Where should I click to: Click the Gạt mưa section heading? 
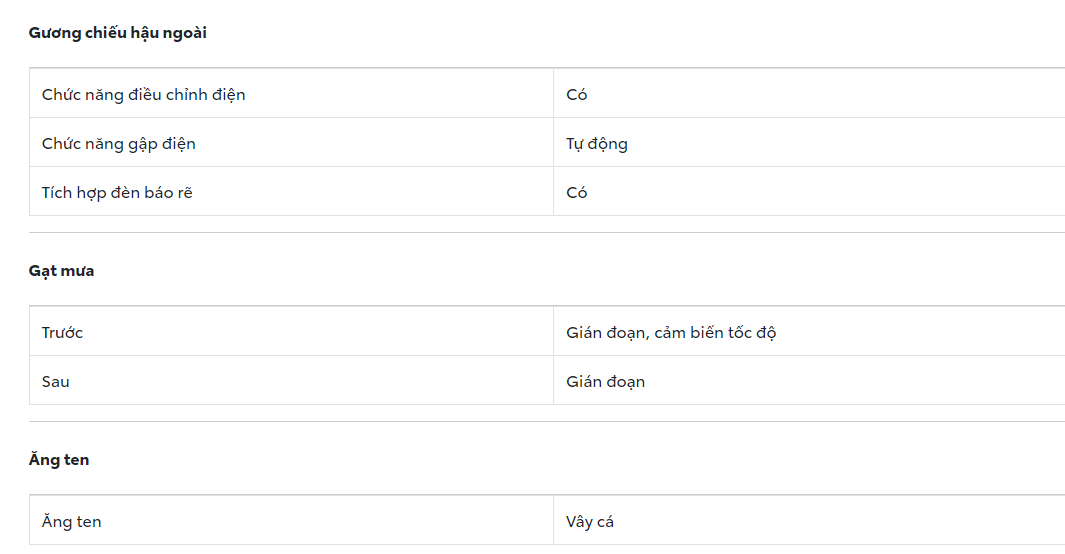(61, 271)
